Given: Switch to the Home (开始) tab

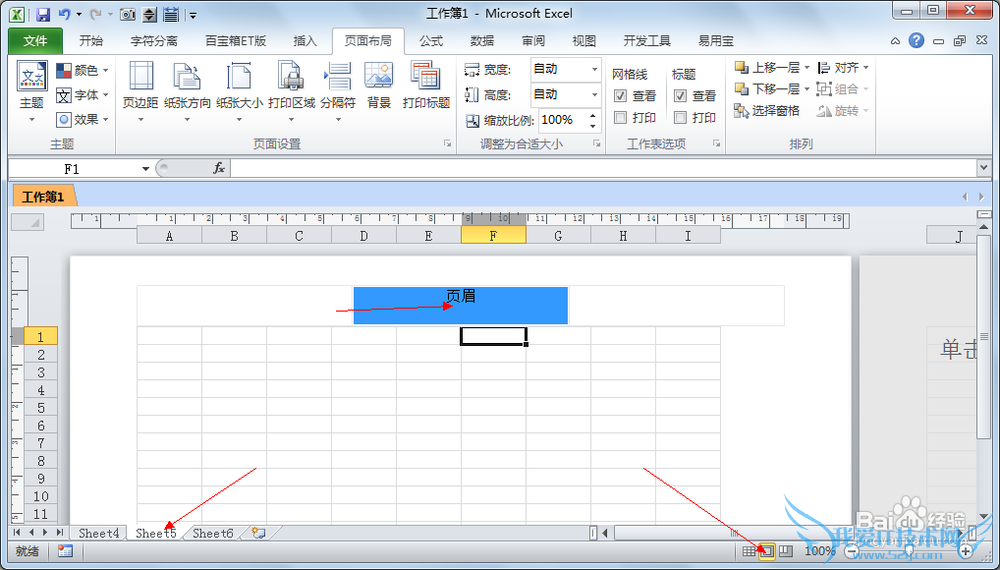Looking at the screenshot, I should tap(91, 41).
